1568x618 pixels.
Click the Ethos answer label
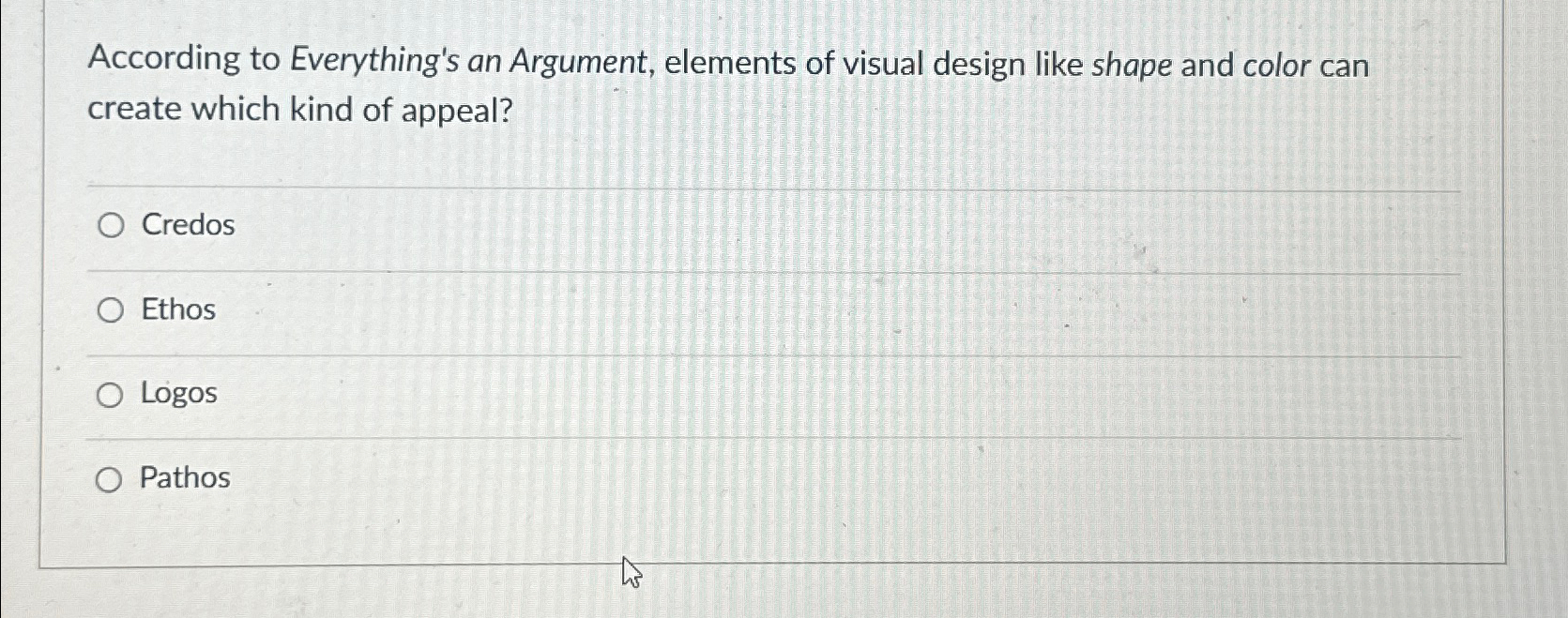(x=176, y=309)
